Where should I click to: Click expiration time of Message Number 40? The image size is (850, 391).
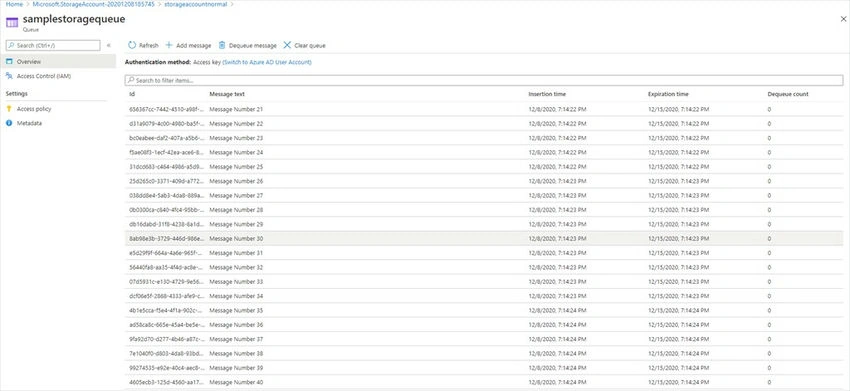coord(679,382)
